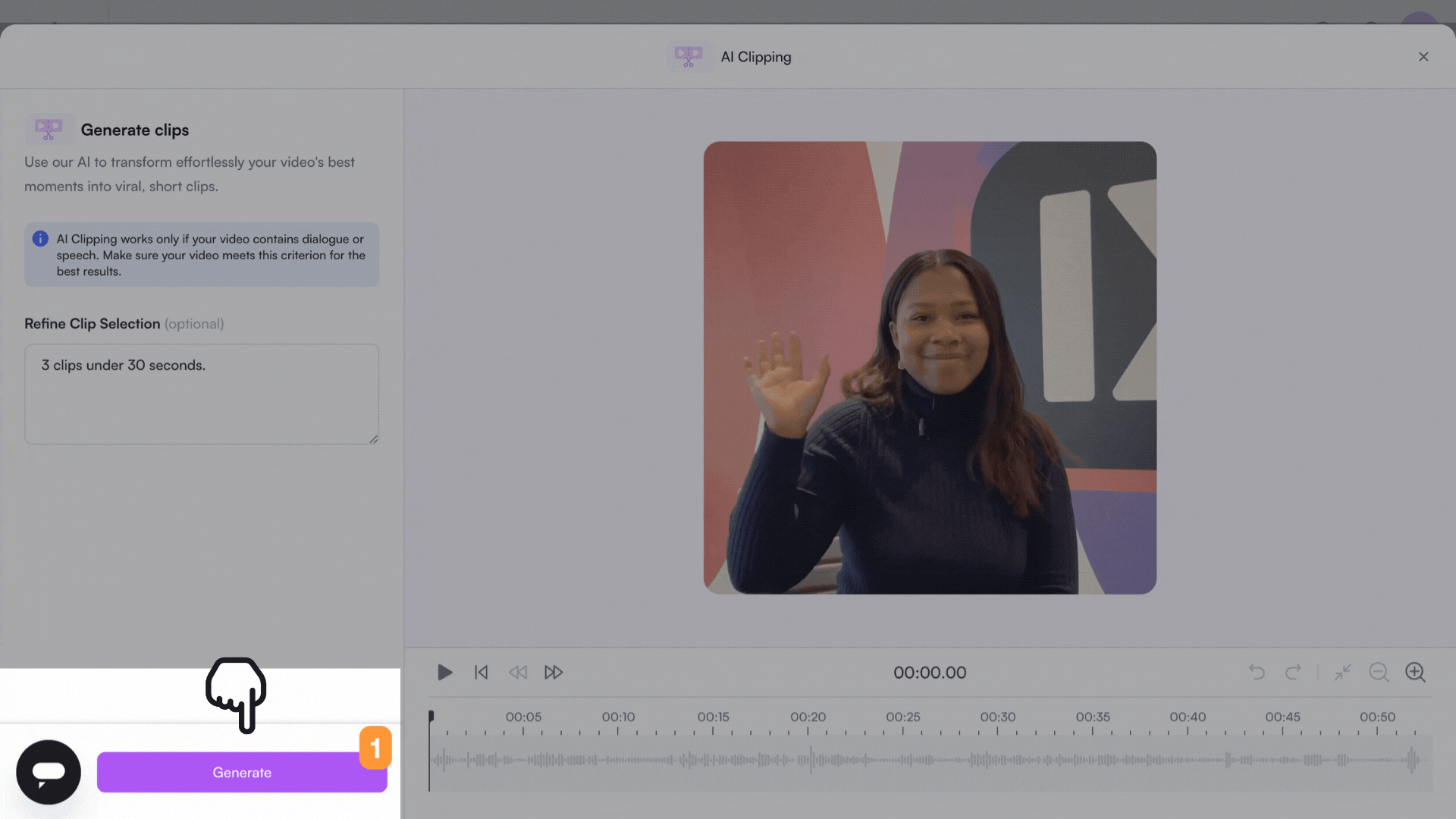Fast forward the video playback
Screen dimensions: 1456x819
point(554,673)
